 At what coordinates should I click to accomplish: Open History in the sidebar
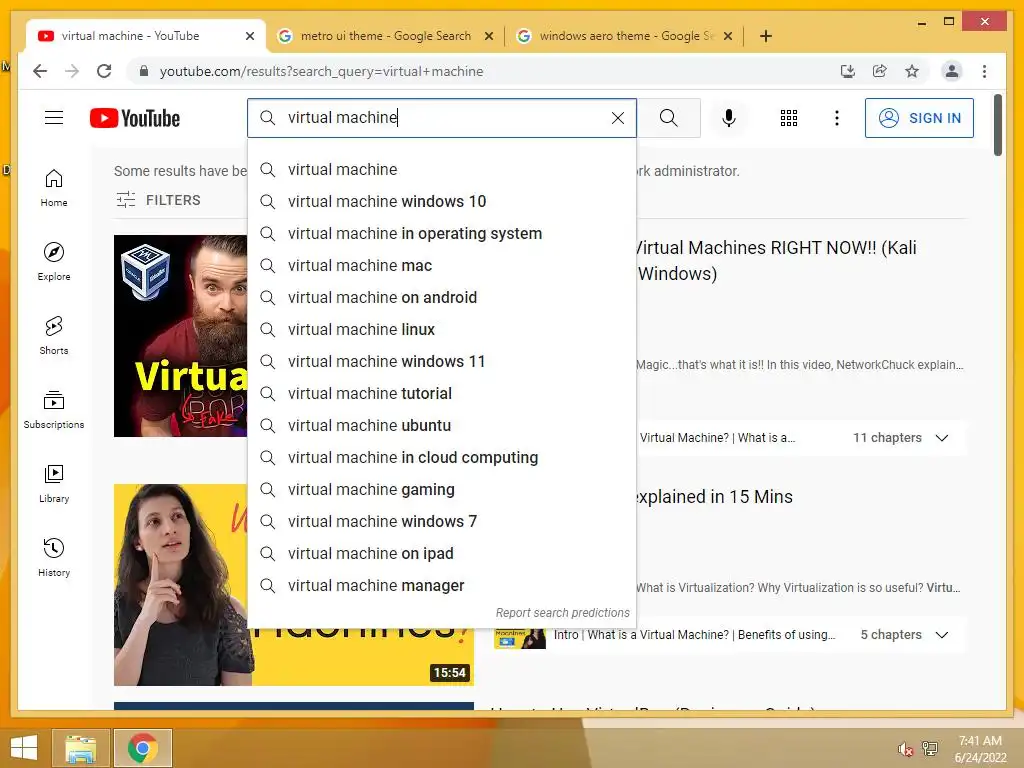54,557
